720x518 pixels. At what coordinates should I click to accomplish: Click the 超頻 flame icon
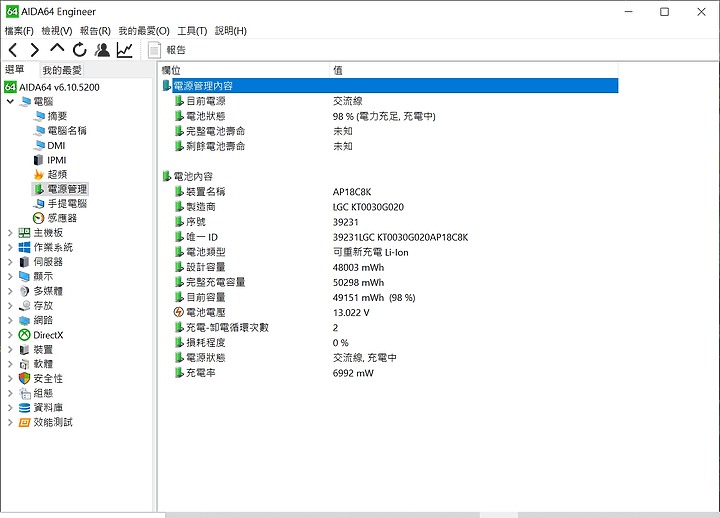(x=39, y=175)
